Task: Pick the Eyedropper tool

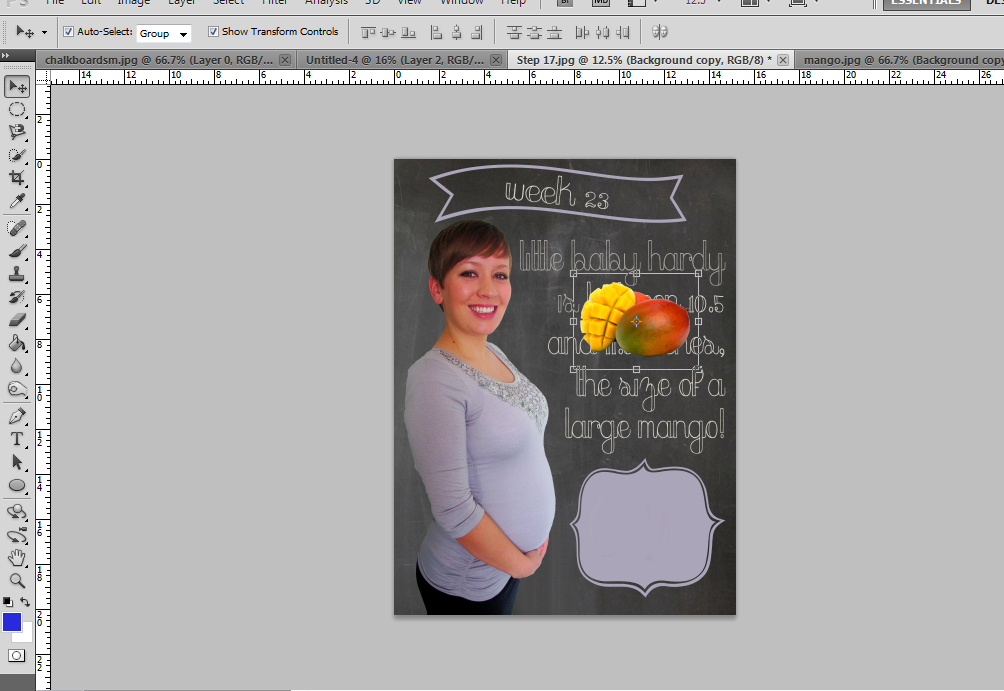Action: click(17, 198)
